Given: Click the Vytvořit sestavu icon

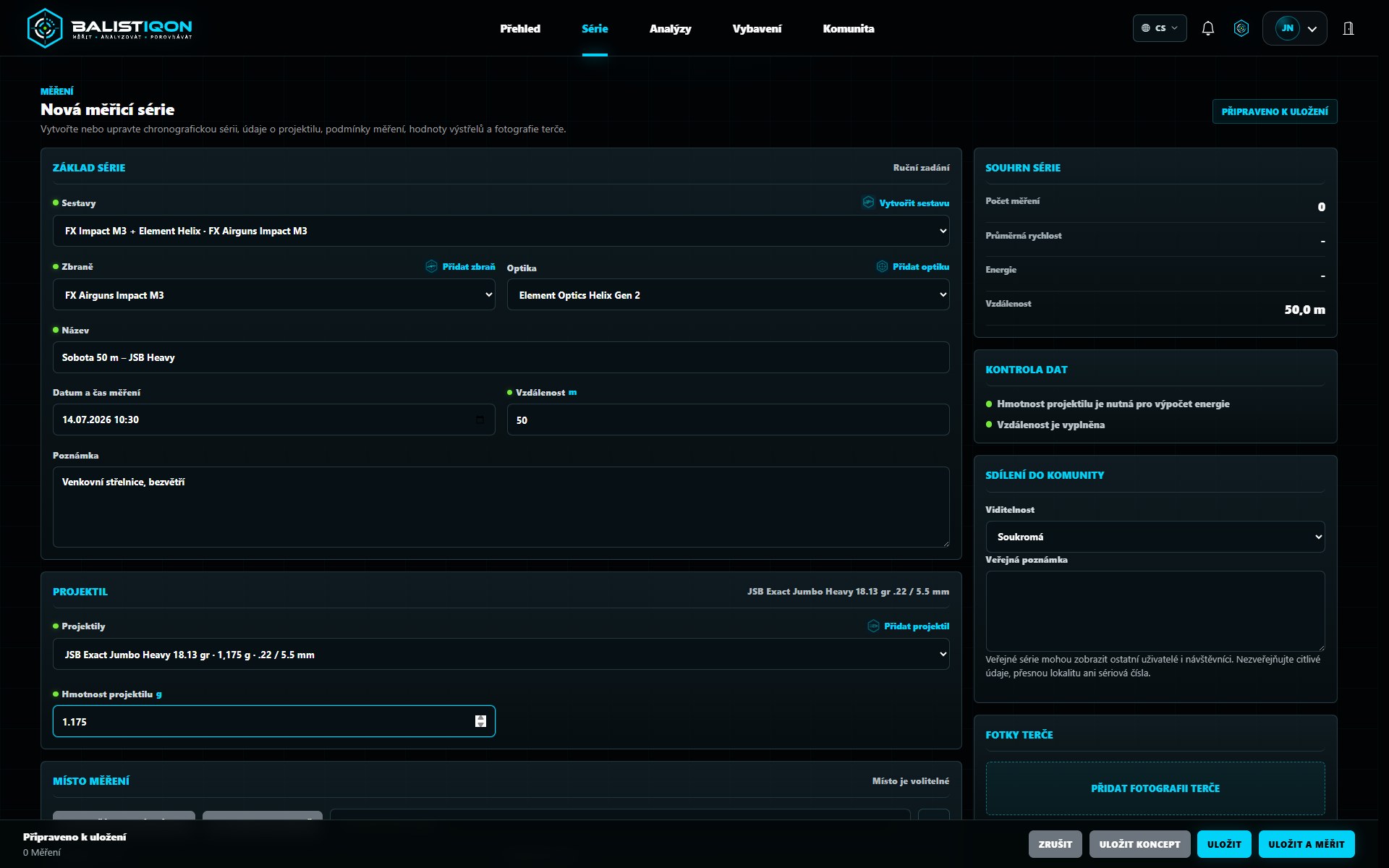Looking at the screenshot, I should tap(868, 203).
